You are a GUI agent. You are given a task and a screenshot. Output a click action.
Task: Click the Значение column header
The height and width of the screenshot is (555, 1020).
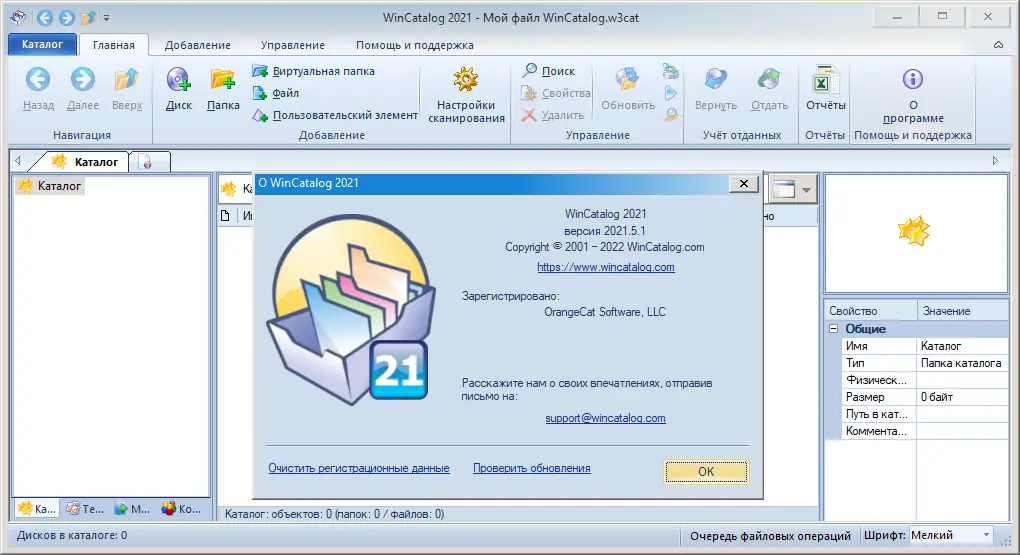pyautogui.click(x=962, y=311)
